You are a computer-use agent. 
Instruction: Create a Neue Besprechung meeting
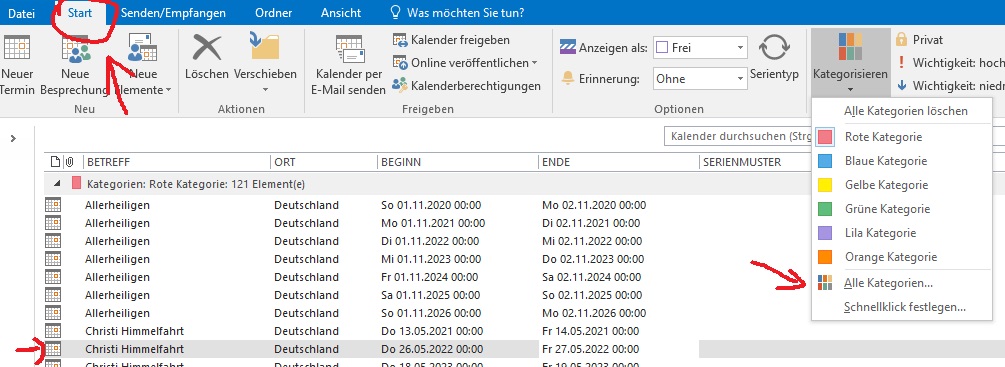(75, 65)
